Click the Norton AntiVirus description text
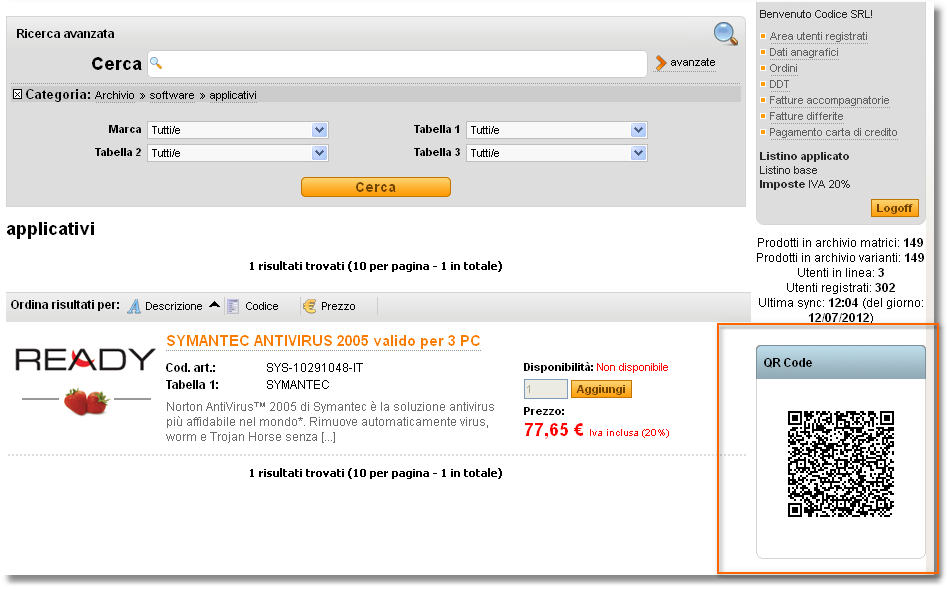This screenshot has height=589, width=948. 330,421
